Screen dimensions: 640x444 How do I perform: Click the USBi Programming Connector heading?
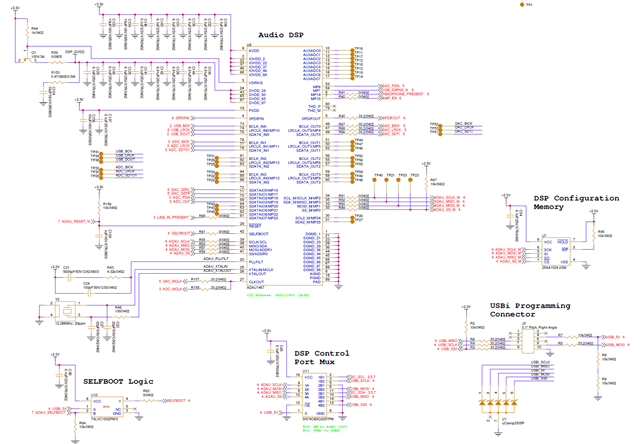tap(530, 310)
